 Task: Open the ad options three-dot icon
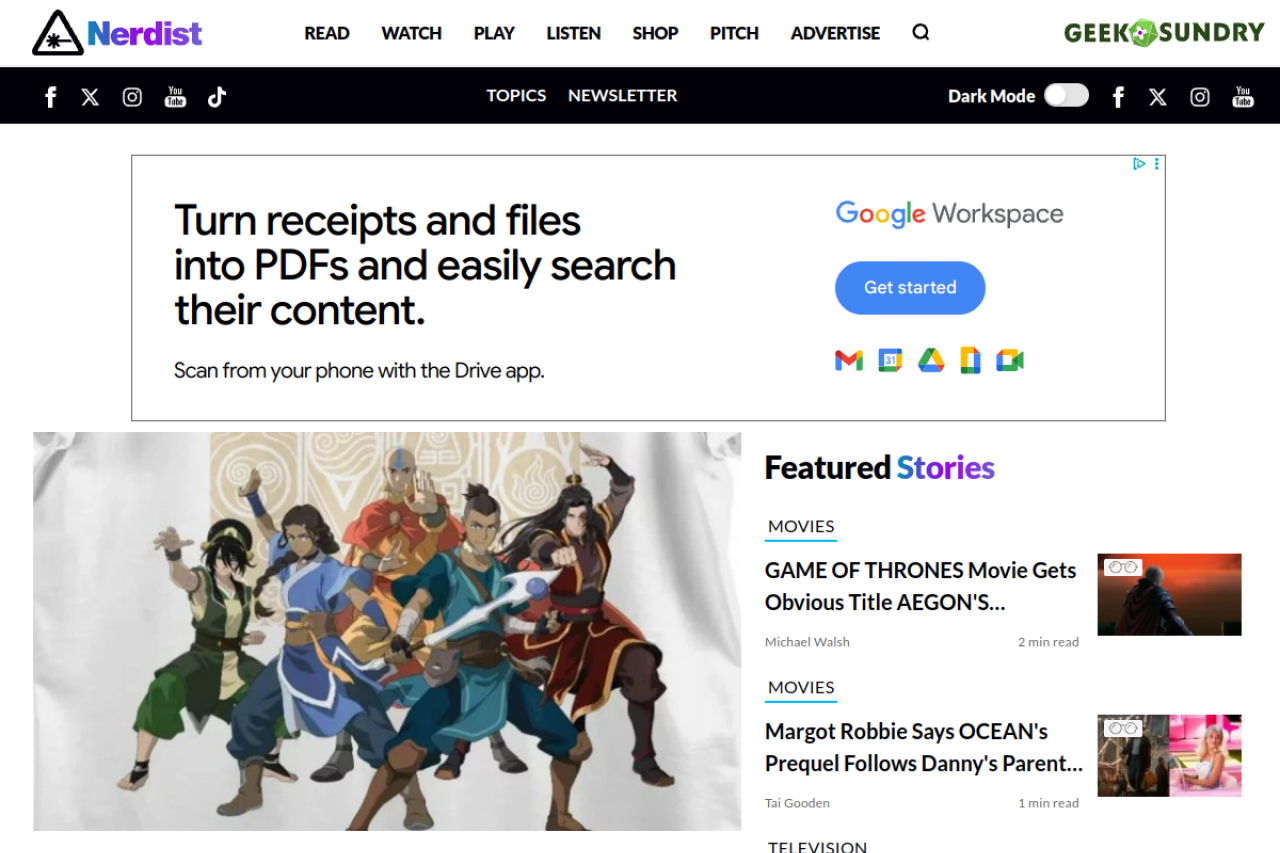(1157, 164)
